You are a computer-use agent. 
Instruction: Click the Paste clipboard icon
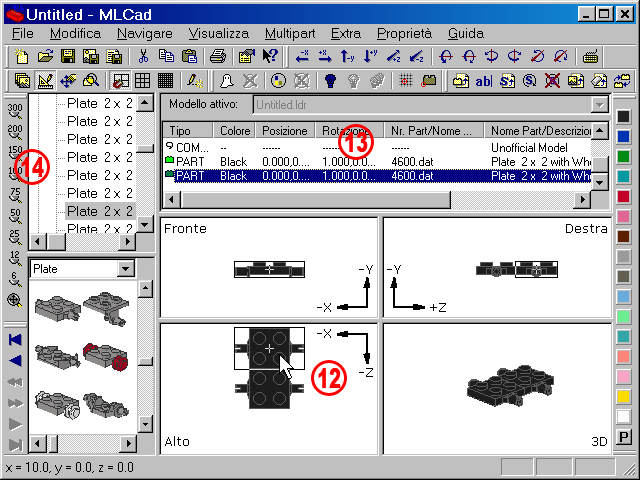[x=189, y=56]
